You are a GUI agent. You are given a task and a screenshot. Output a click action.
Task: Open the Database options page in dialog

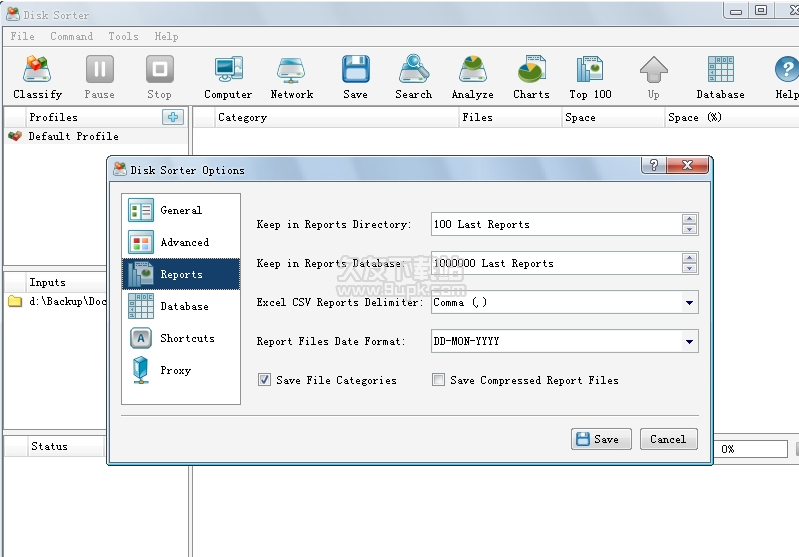click(x=181, y=306)
